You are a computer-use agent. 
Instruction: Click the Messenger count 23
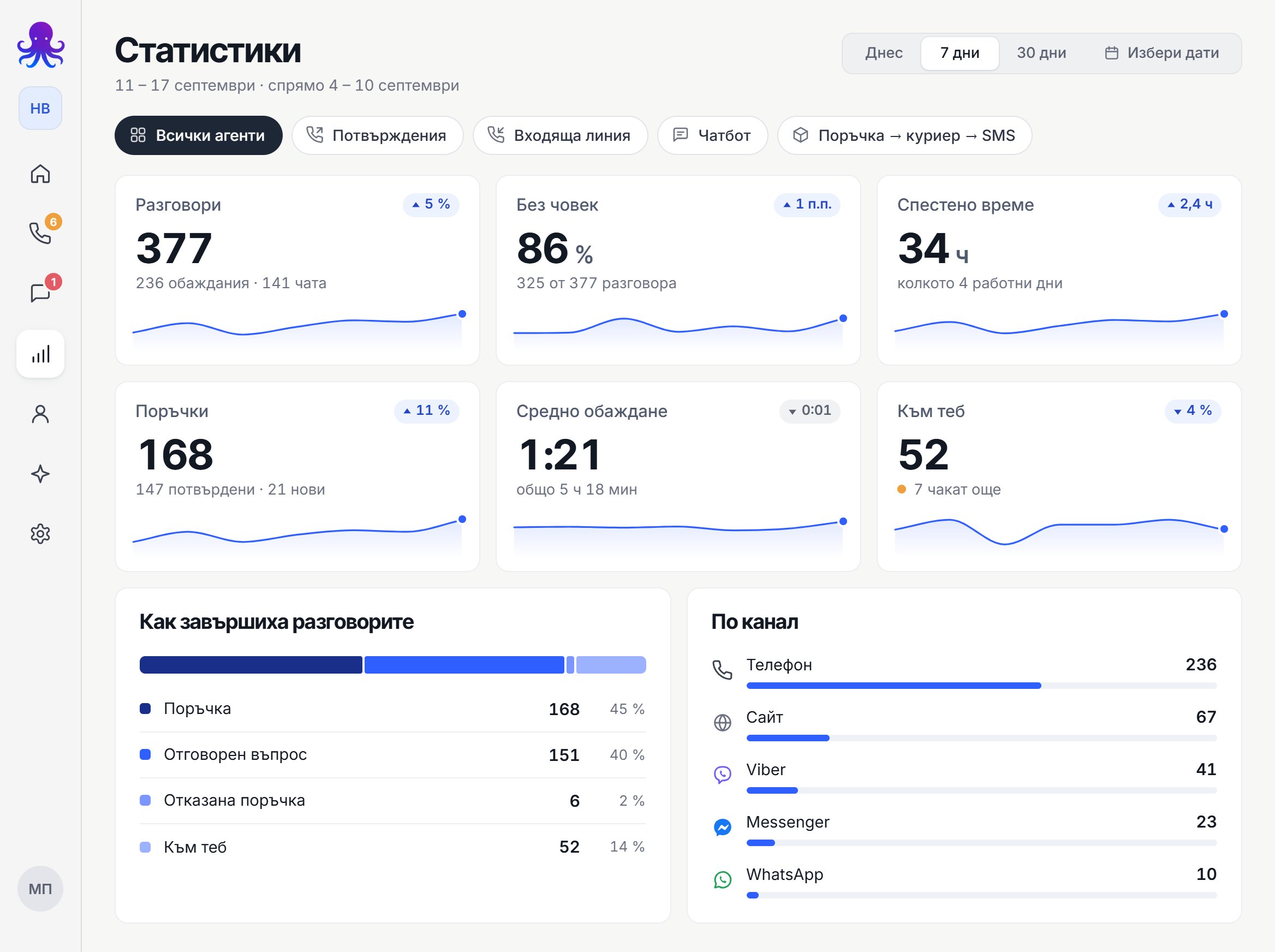1206,822
